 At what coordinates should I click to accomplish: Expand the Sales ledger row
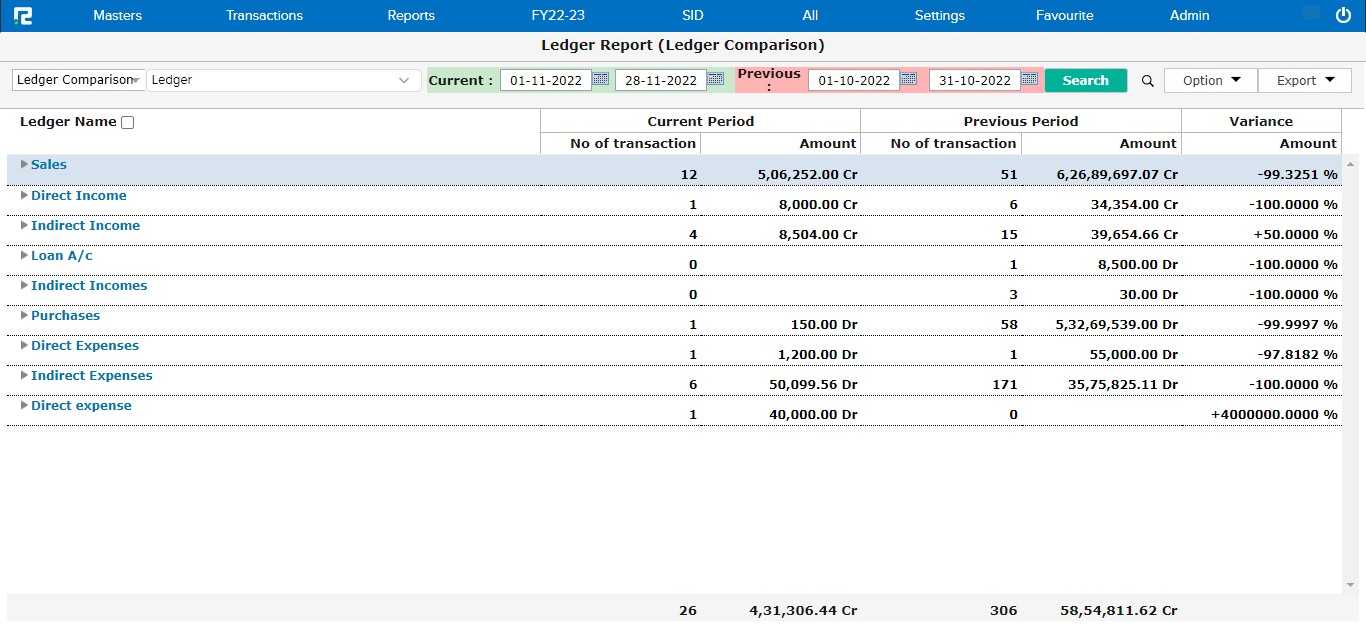tap(25, 164)
